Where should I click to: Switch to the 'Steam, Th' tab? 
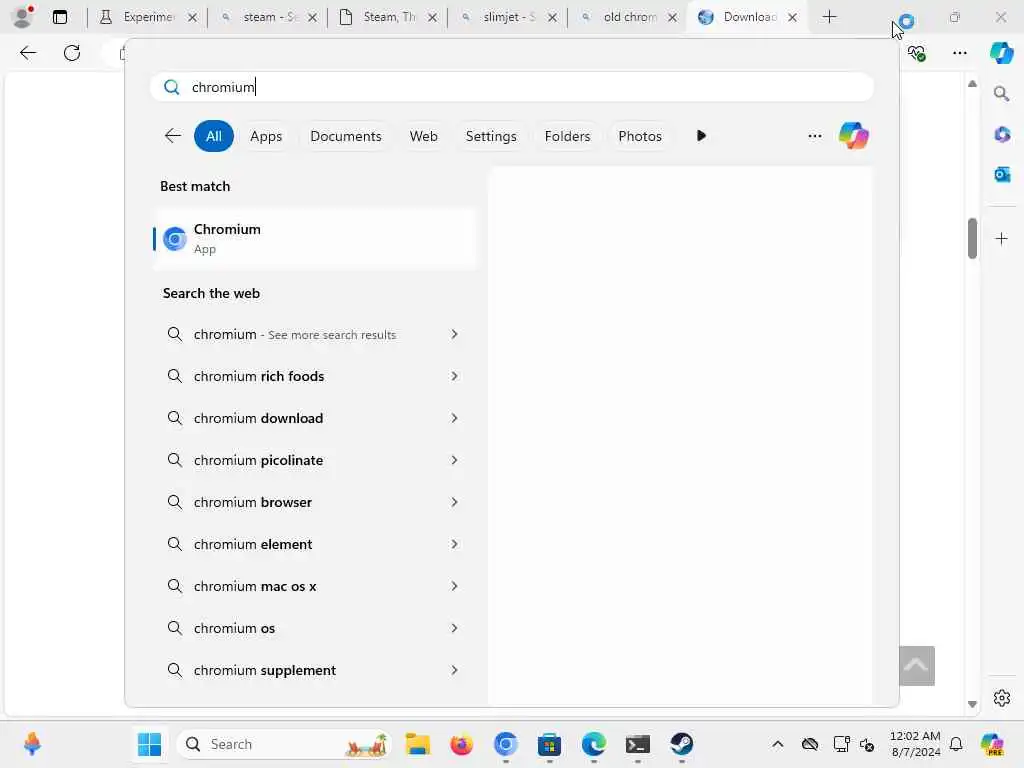point(389,17)
